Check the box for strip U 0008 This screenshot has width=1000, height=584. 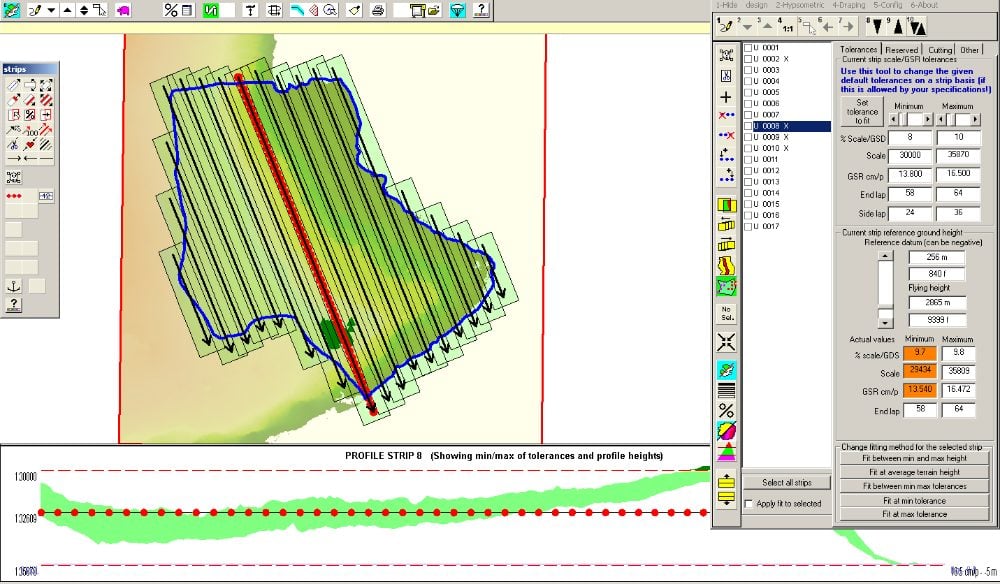coord(748,126)
